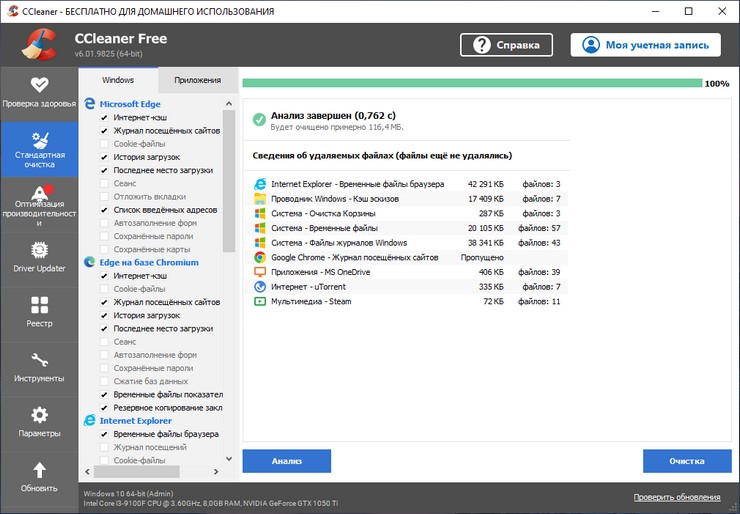Viewport: 740px width, 514px height.
Task: Open the Health Check (Проверка здоровья) section
Action: pos(39,94)
